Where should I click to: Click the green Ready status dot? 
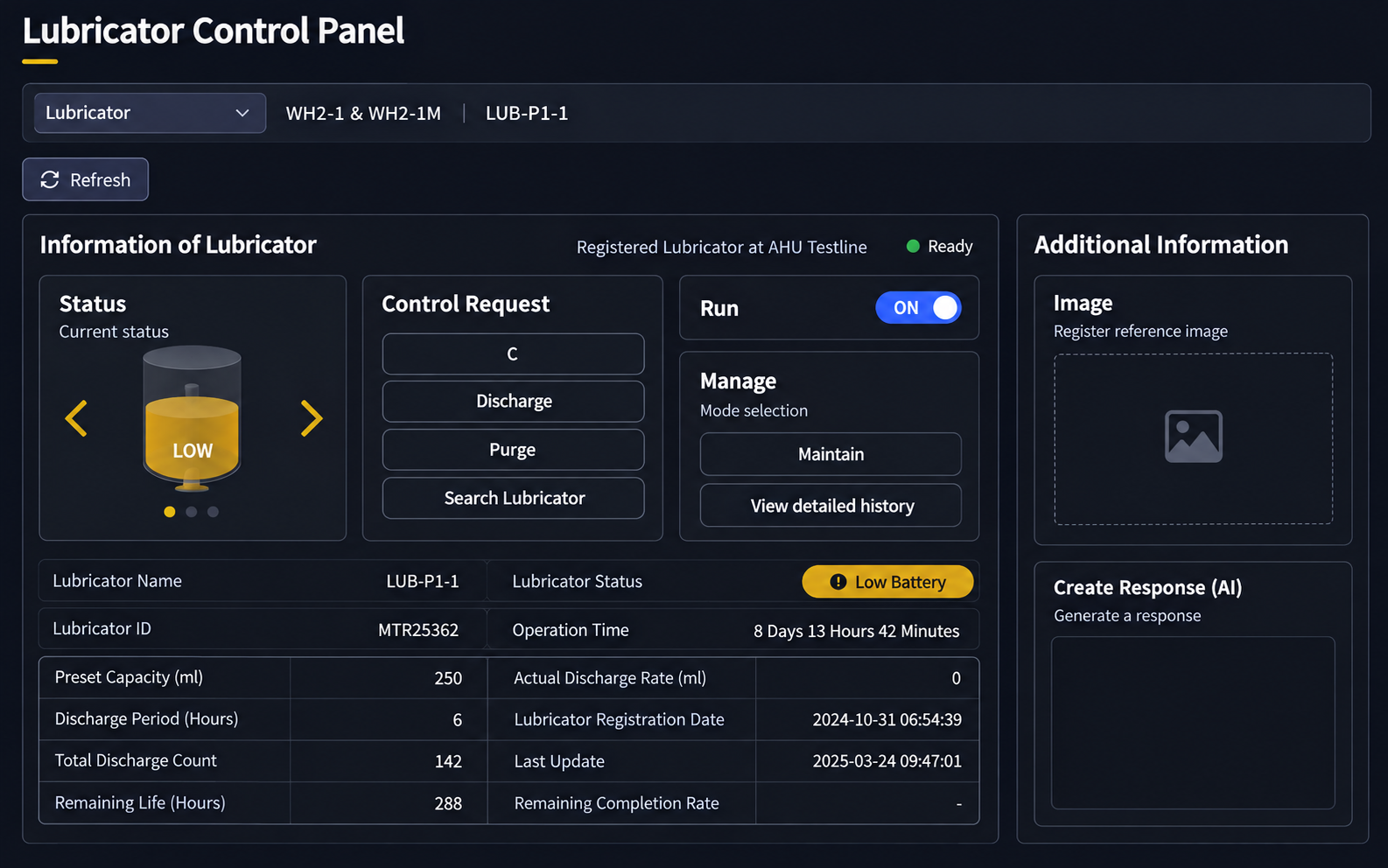tap(913, 247)
